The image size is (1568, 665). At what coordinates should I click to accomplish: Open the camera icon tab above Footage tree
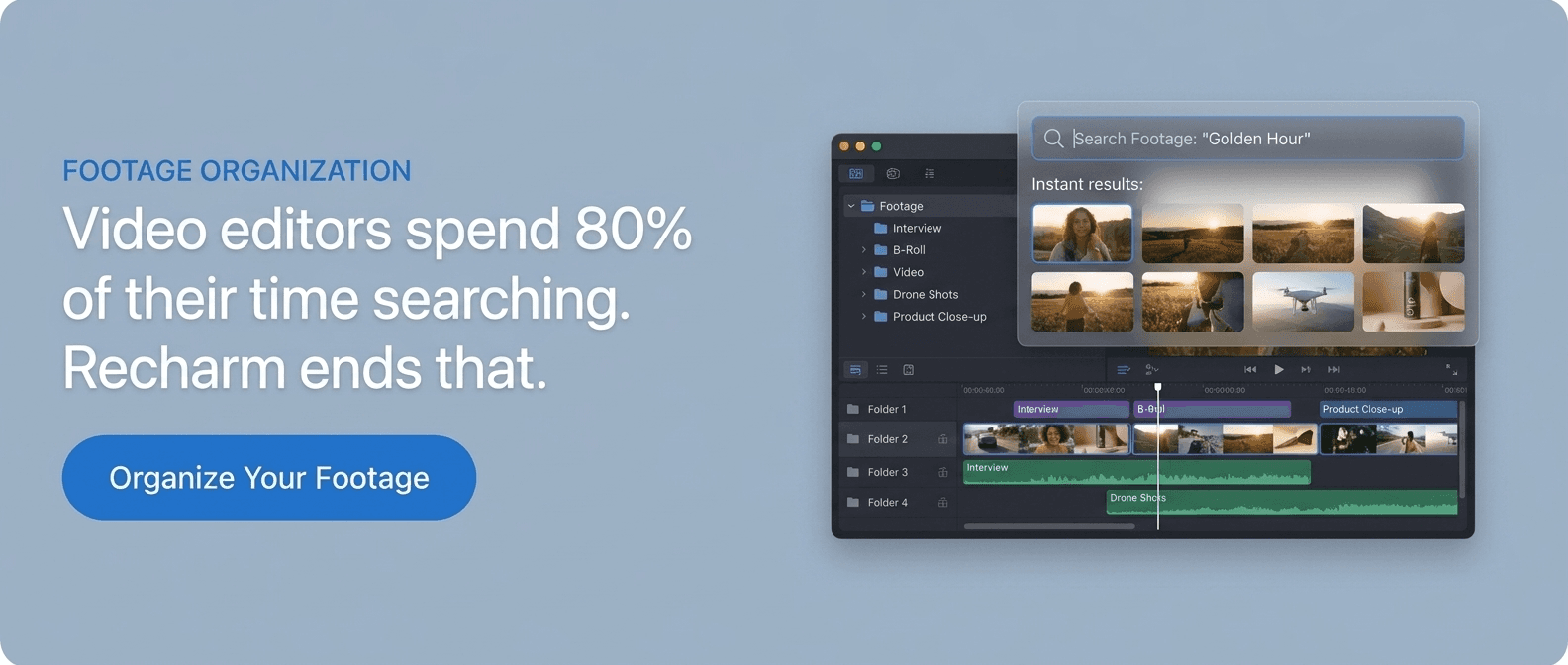point(893,173)
